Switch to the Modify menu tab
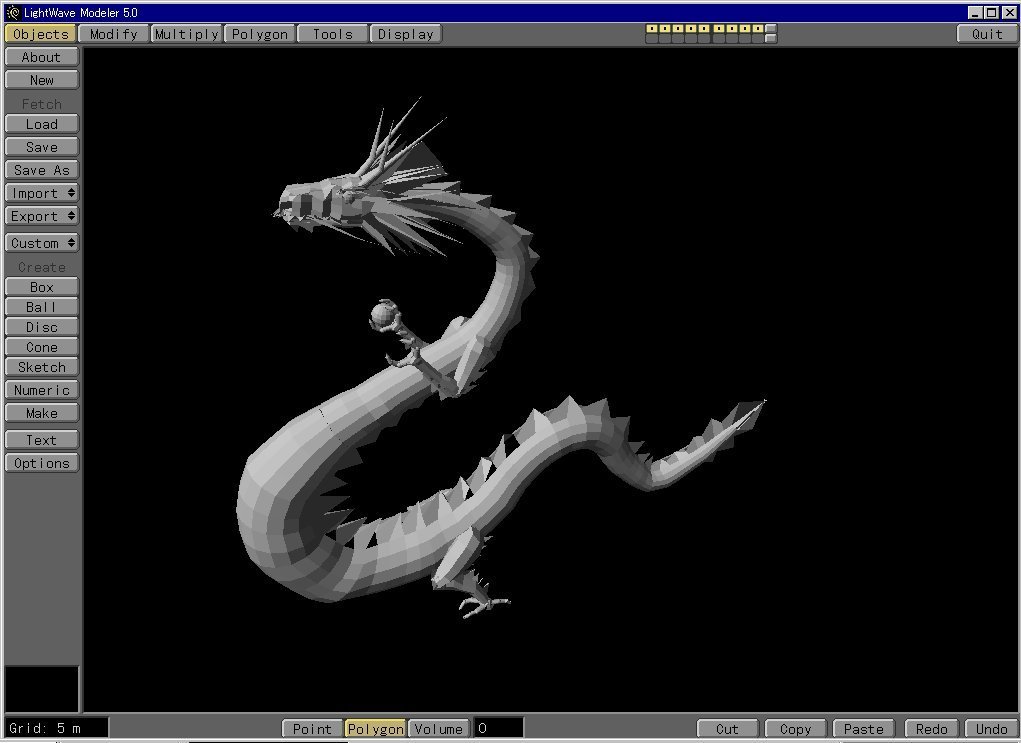This screenshot has height=743, width=1021. 113,34
